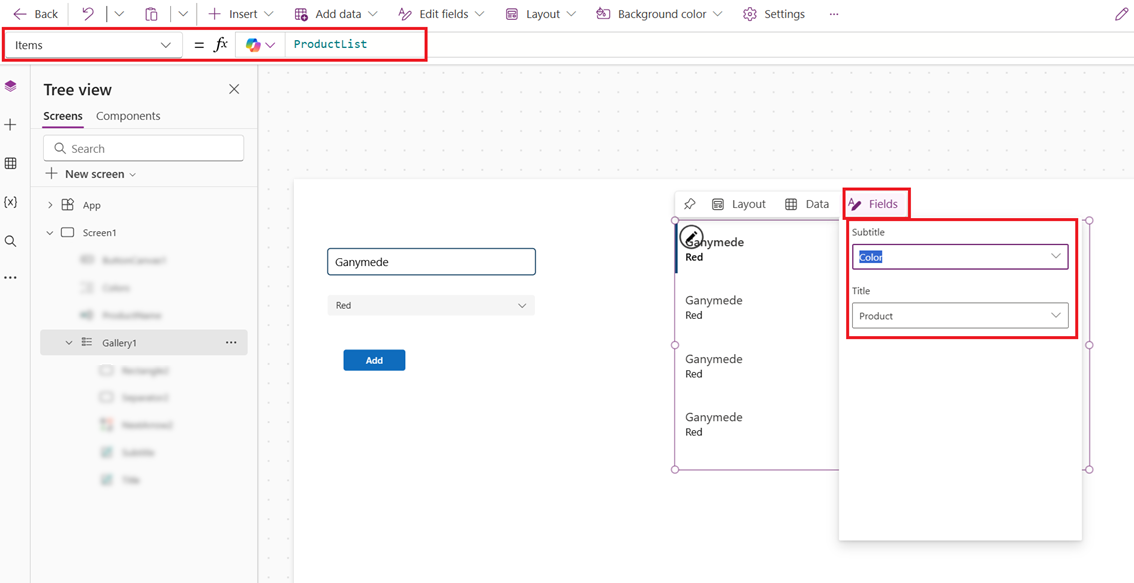1134x583 pixels.
Task: Click the fx formula icon
Action: click(x=221, y=45)
